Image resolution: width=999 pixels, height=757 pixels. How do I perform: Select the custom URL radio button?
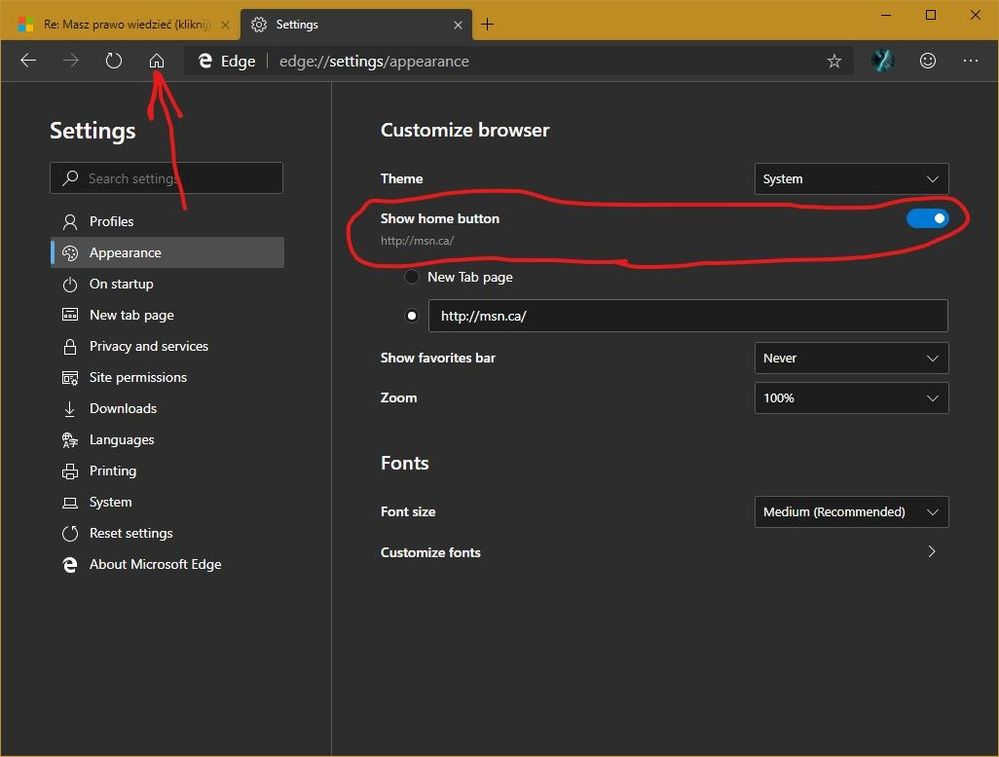[411, 316]
